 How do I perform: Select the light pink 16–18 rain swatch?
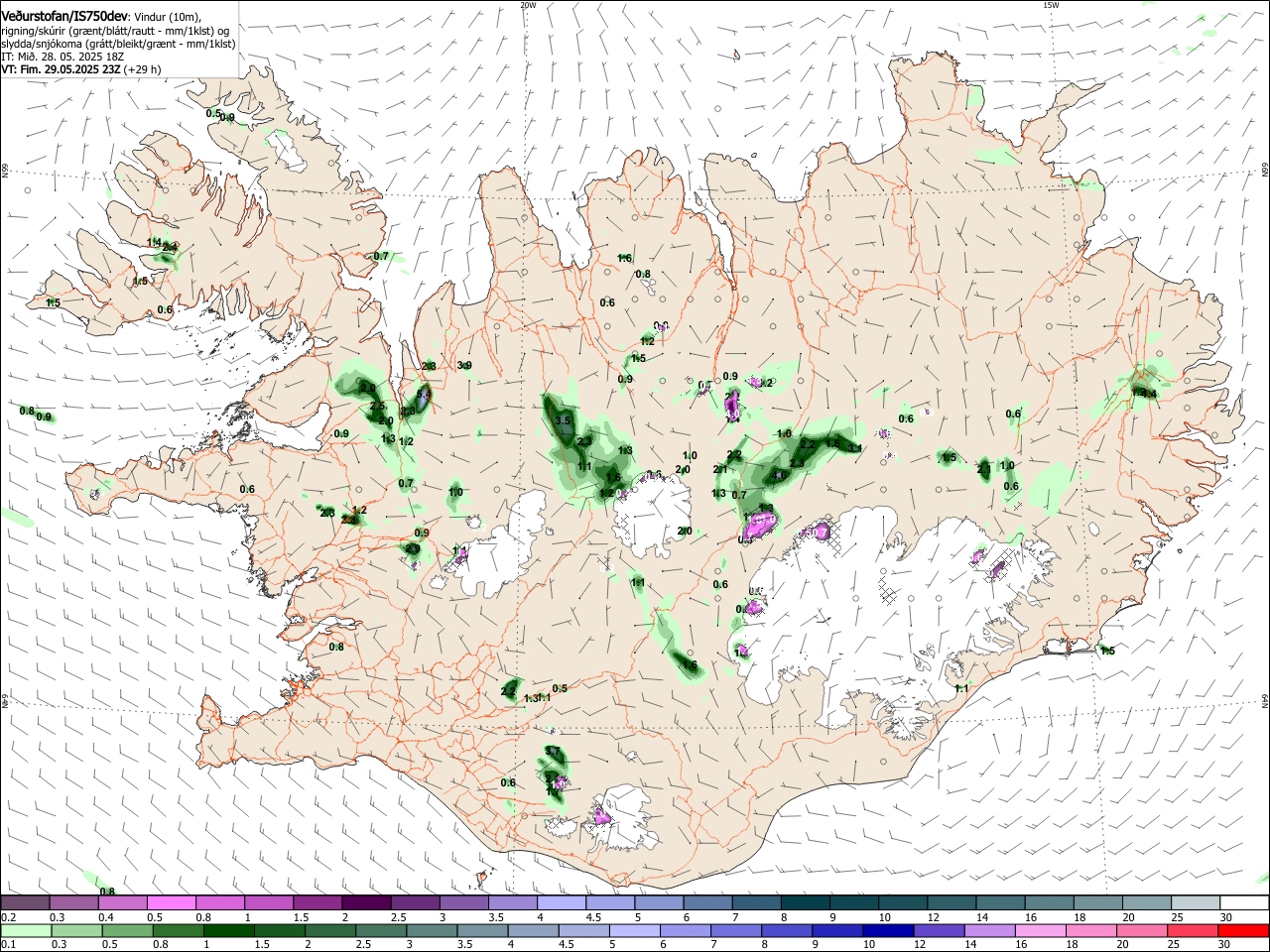pyautogui.click(x=1040, y=930)
